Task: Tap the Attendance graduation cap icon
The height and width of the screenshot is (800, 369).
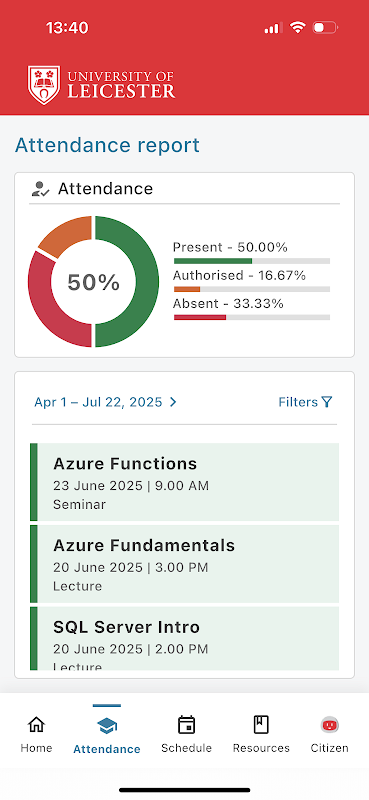Action: point(107,726)
